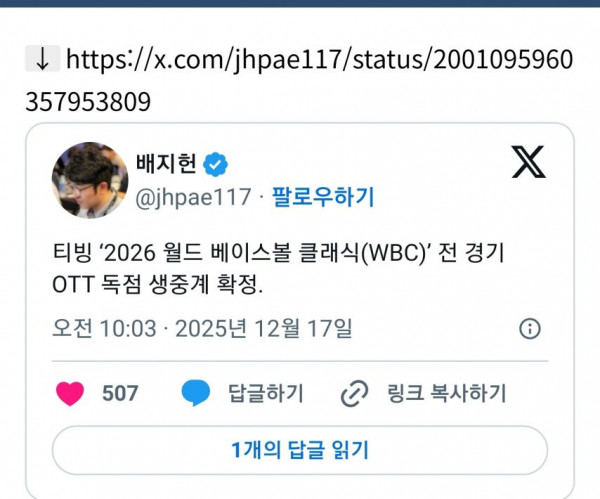This screenshot has width=600, height=499.
Task: Click the blue verified badge
Action: coord(215,164)
